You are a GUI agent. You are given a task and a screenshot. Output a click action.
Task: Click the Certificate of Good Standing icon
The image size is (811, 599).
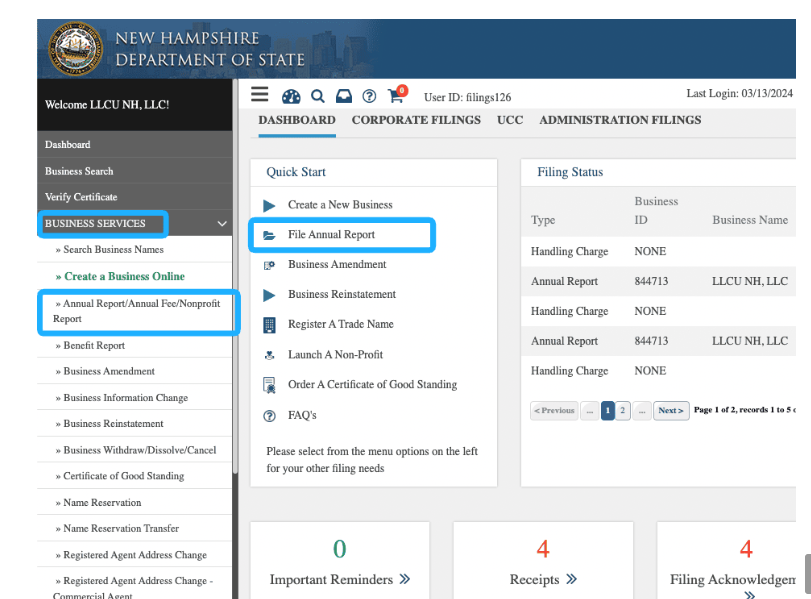click(x=269, y=385)
